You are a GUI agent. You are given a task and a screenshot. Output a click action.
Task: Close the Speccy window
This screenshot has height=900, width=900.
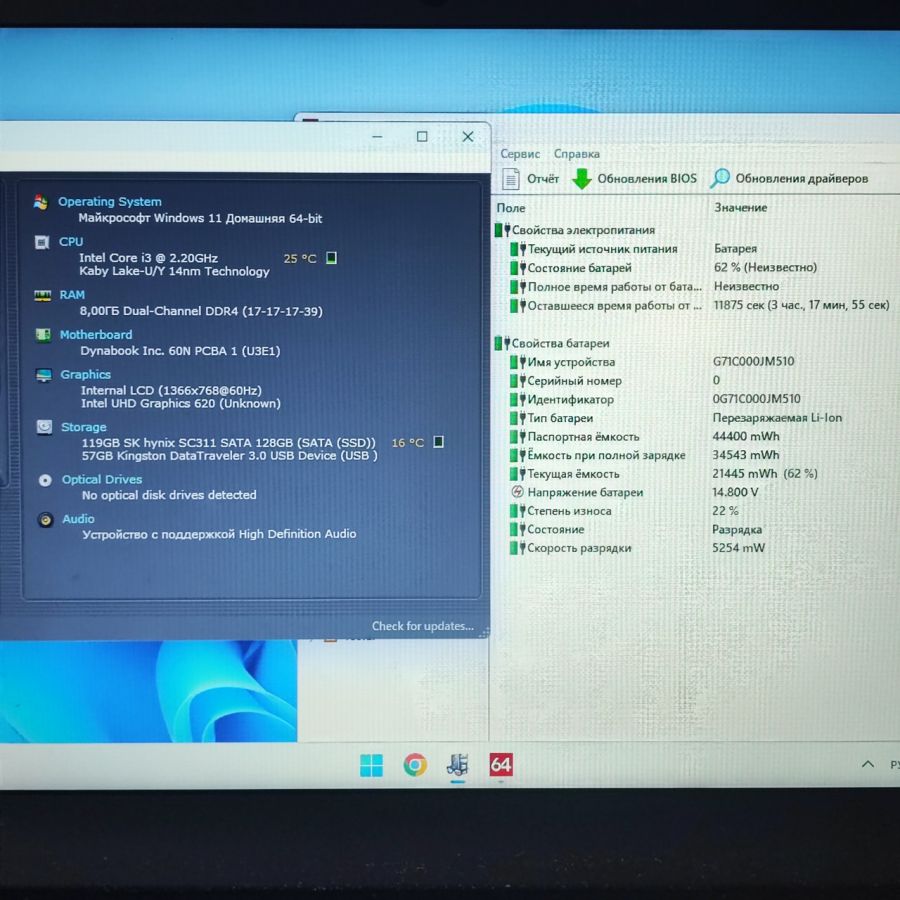click(468, 137)
